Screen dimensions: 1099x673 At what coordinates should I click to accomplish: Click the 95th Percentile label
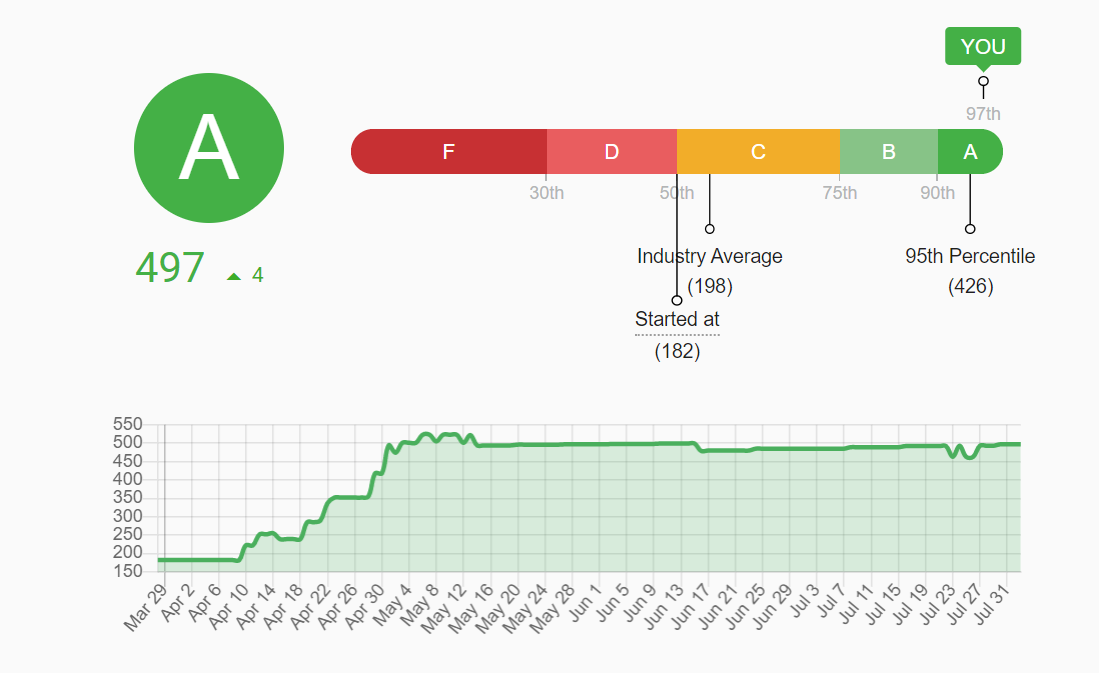tap(970, 256)
